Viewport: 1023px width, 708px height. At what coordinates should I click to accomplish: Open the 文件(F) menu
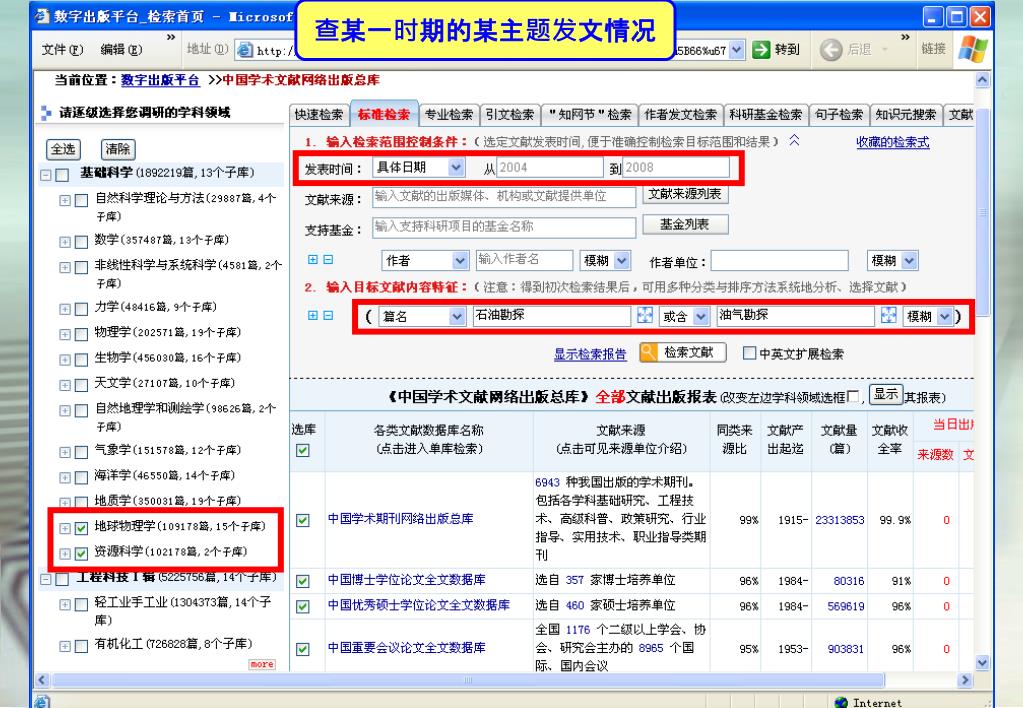pos(63,50)
